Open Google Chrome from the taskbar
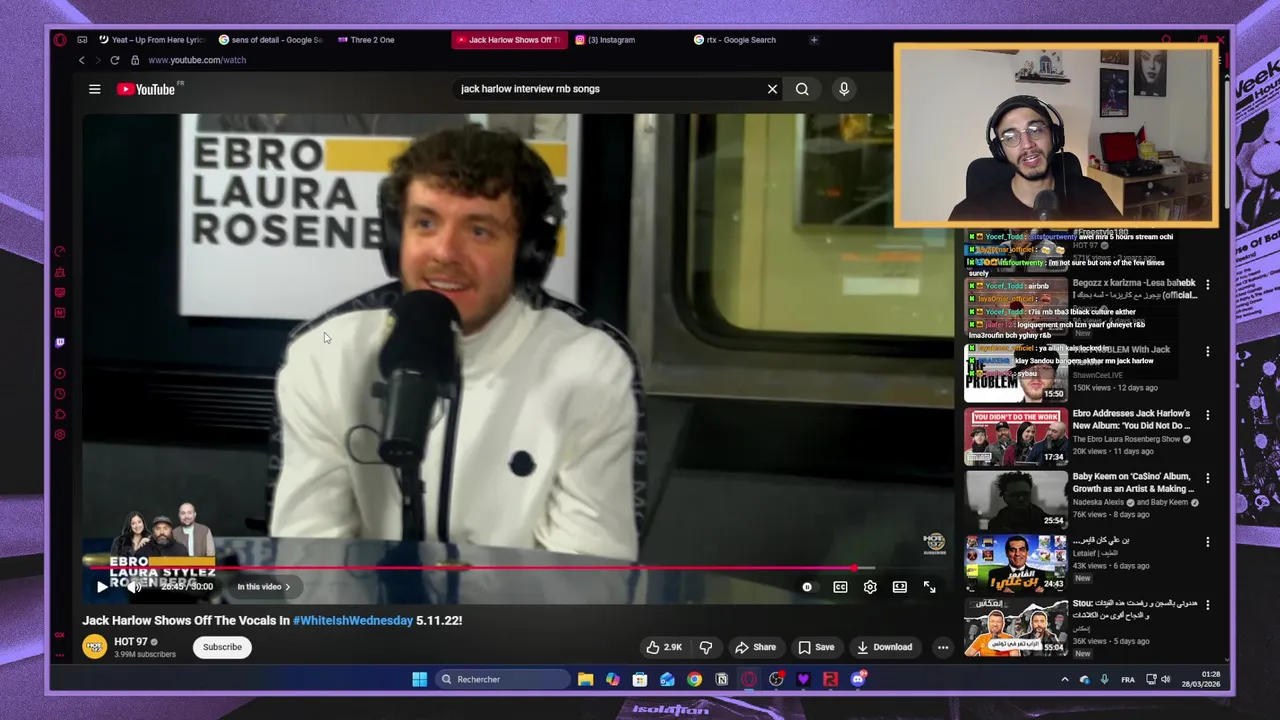 [694, 679]
